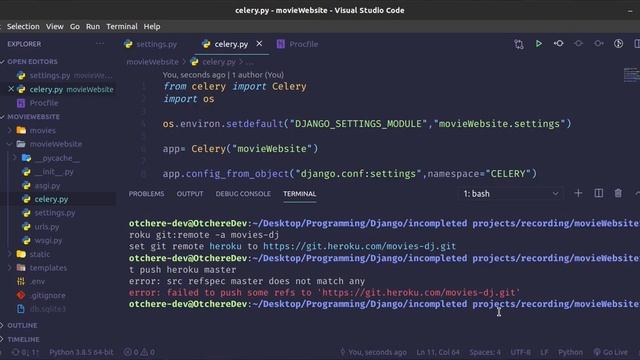Change Spaces: 4 indentation setting

tap(485, 352)
